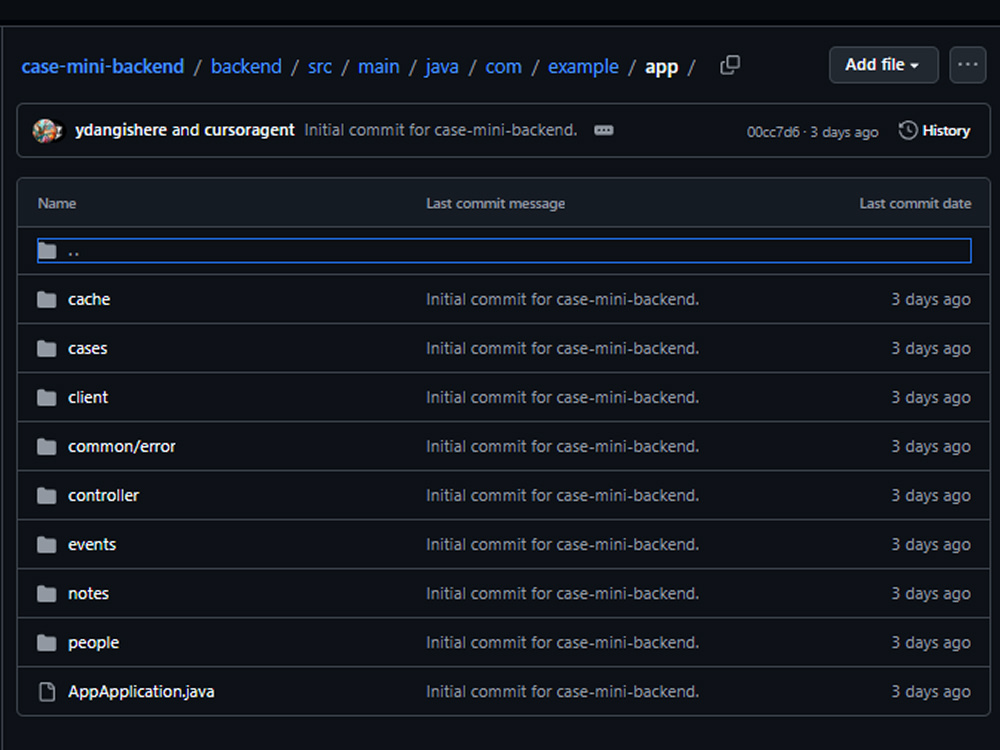Image resolution: width=1000 pixels, height=750 pixels.
Task: Open the cases folder
Action: point(87,348)
